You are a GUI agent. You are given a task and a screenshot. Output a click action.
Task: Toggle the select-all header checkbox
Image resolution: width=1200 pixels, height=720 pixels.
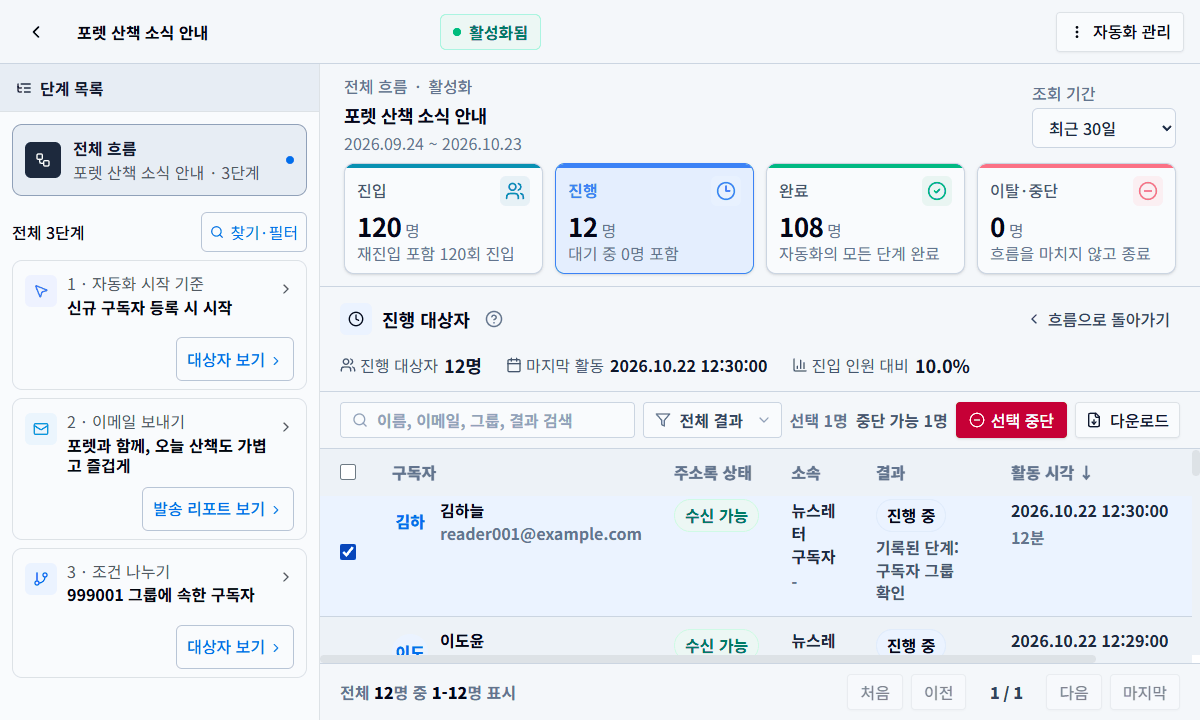[348, 472]
